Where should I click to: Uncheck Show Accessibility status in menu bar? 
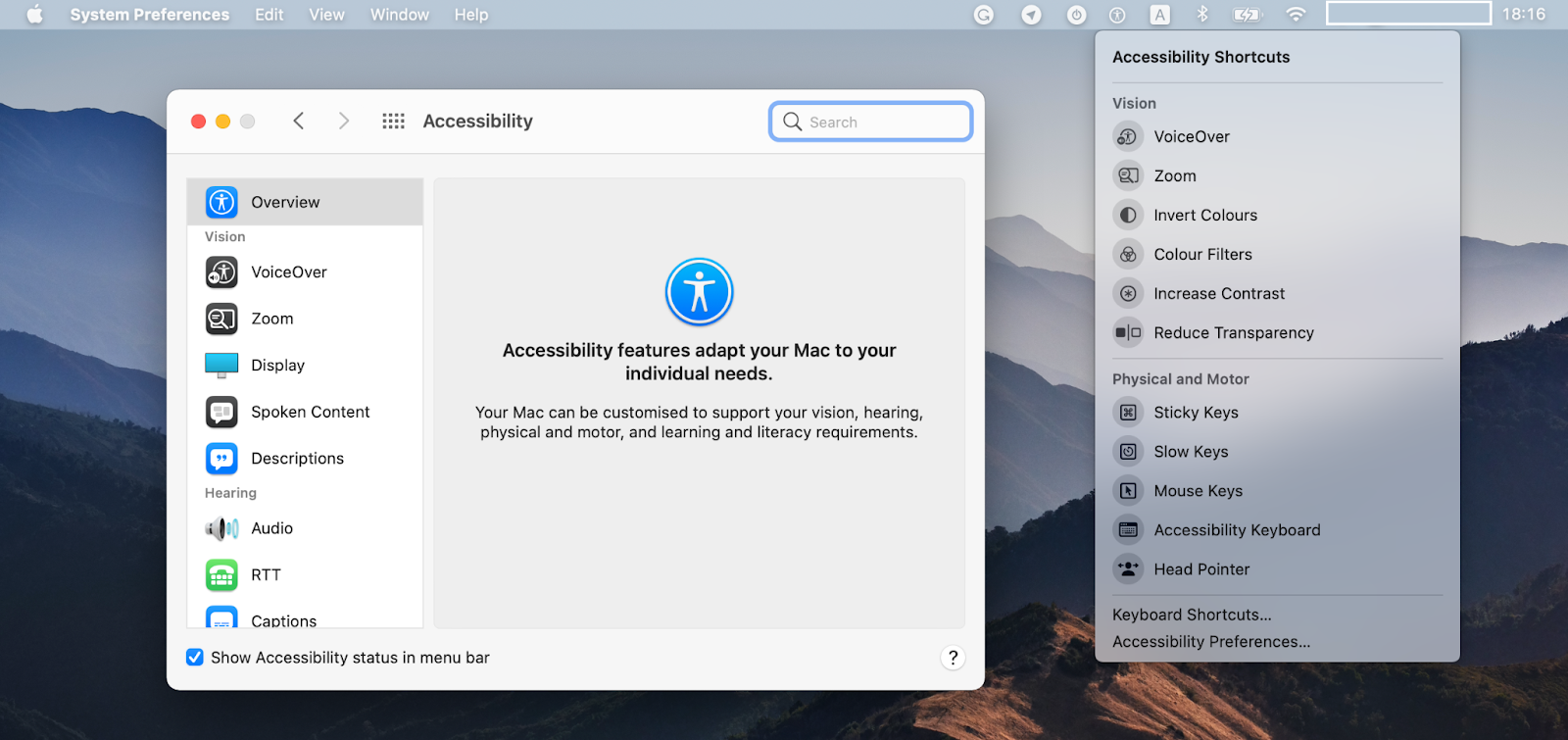click(x=195, y=658)
